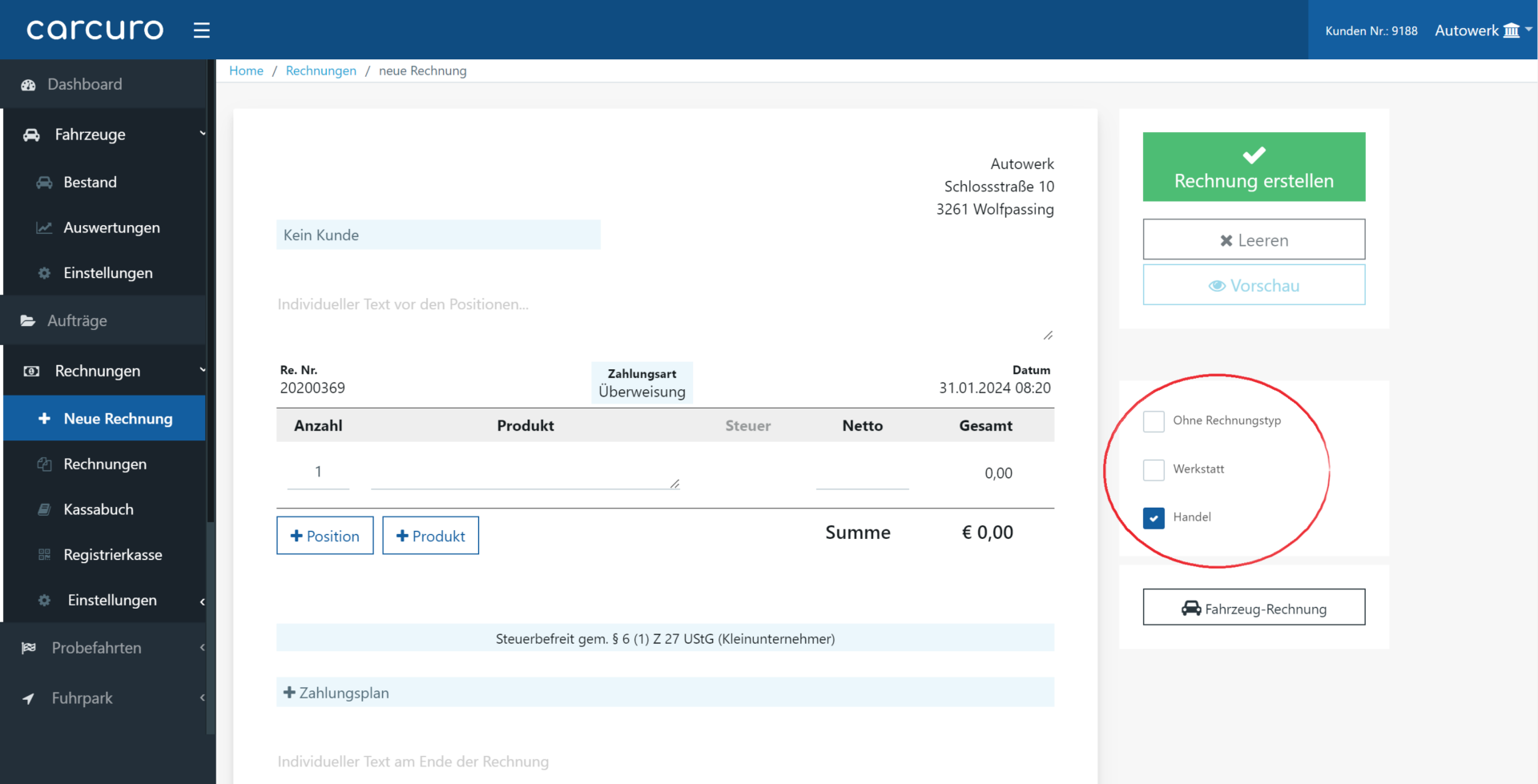Collapse the Fahrzeuge submenu chevron
The height and width of the screenshot is (784, 1538).
click(x=202, y=134)
